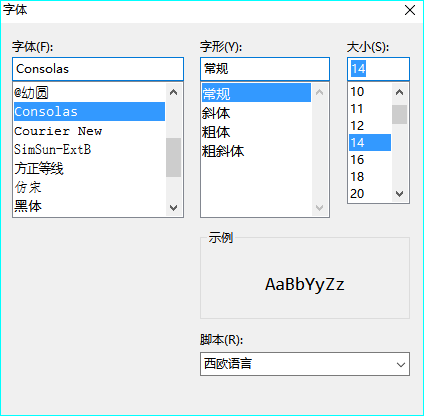Set font style to 斜体
The width and height of the screenshot is (424, 416).
[x=256, y=113]
